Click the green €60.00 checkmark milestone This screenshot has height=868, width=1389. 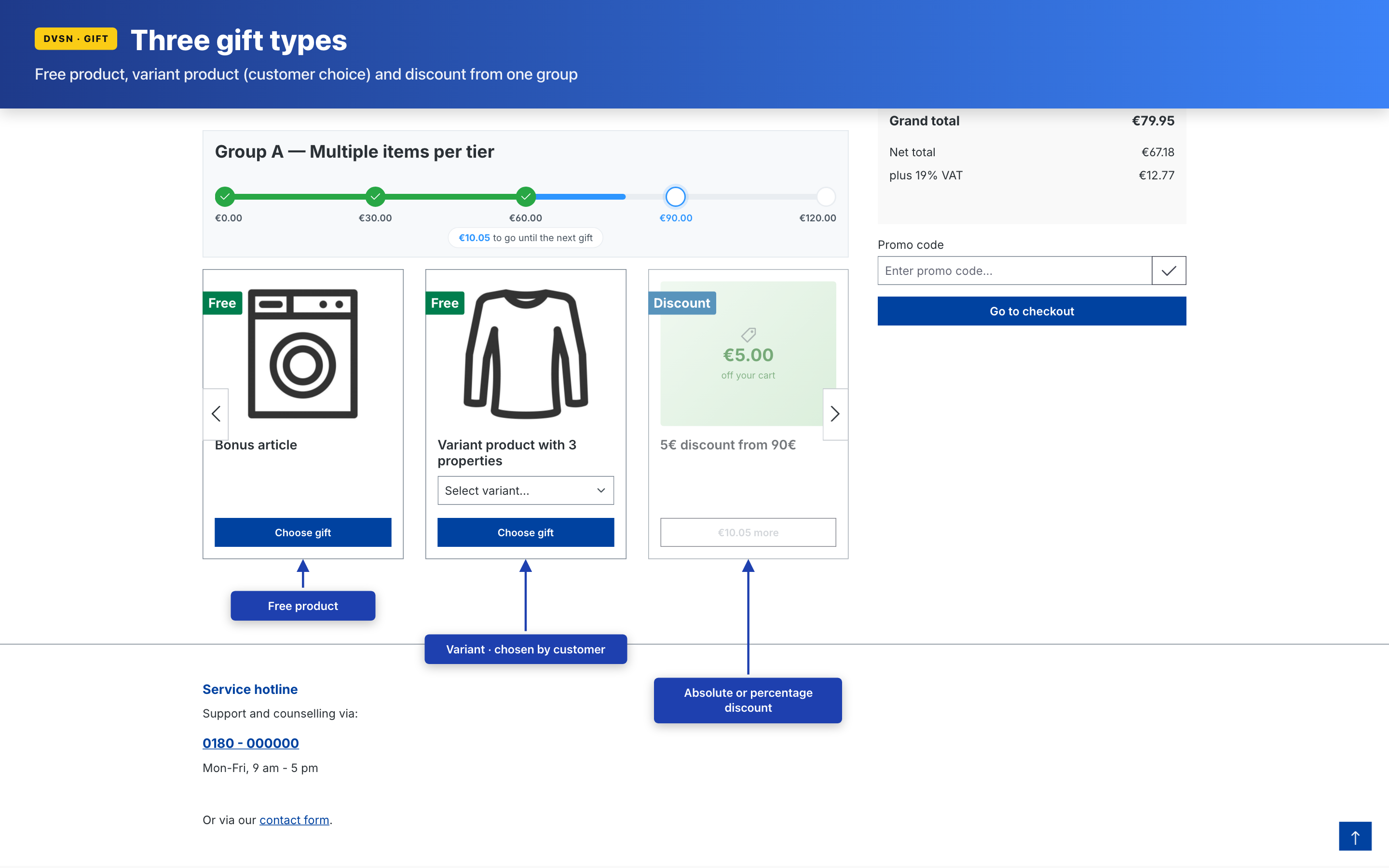click(525, 196)
